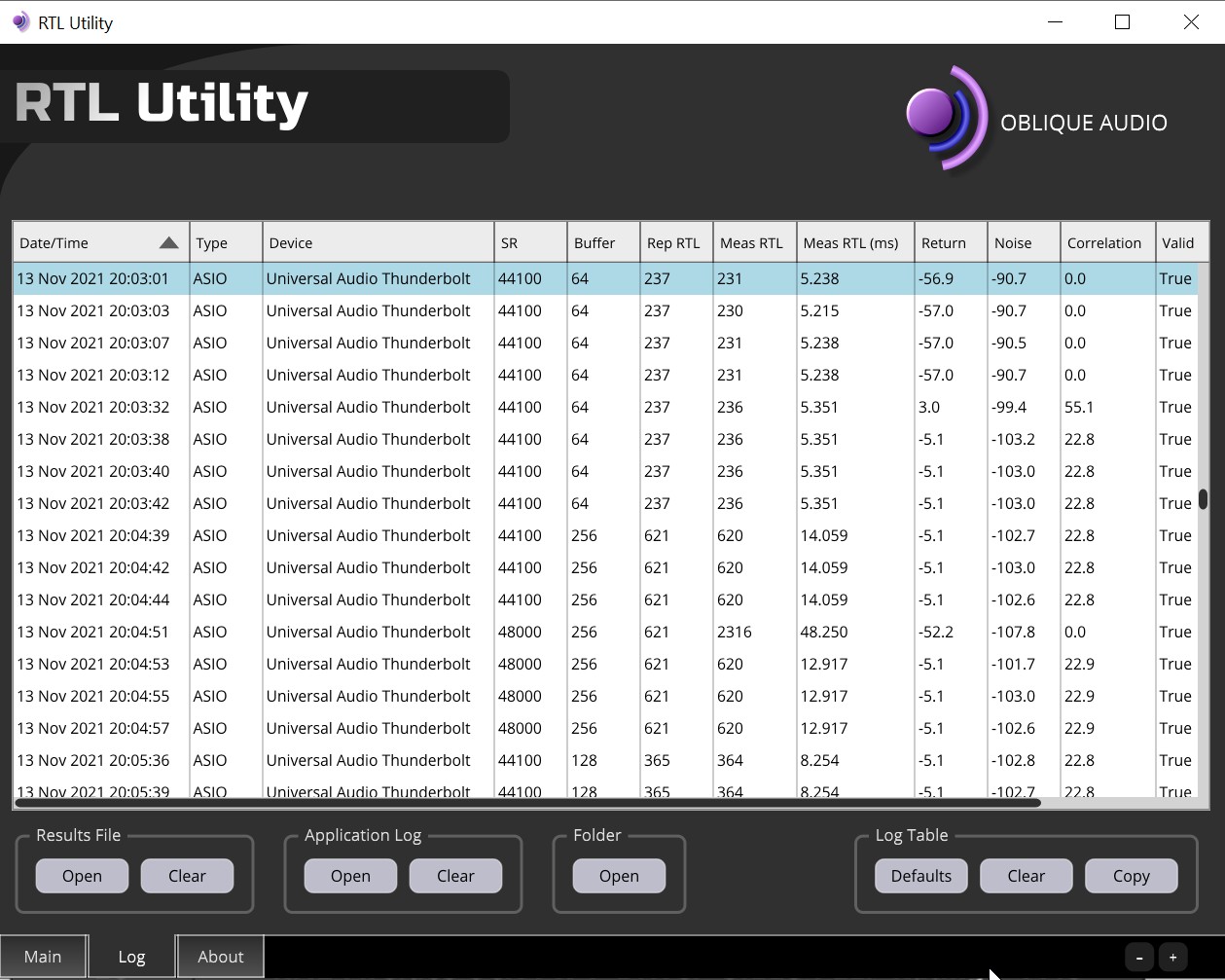Decrease zoom with the minus button
The image size is (1225, 980).
(x=1139, y=958)
